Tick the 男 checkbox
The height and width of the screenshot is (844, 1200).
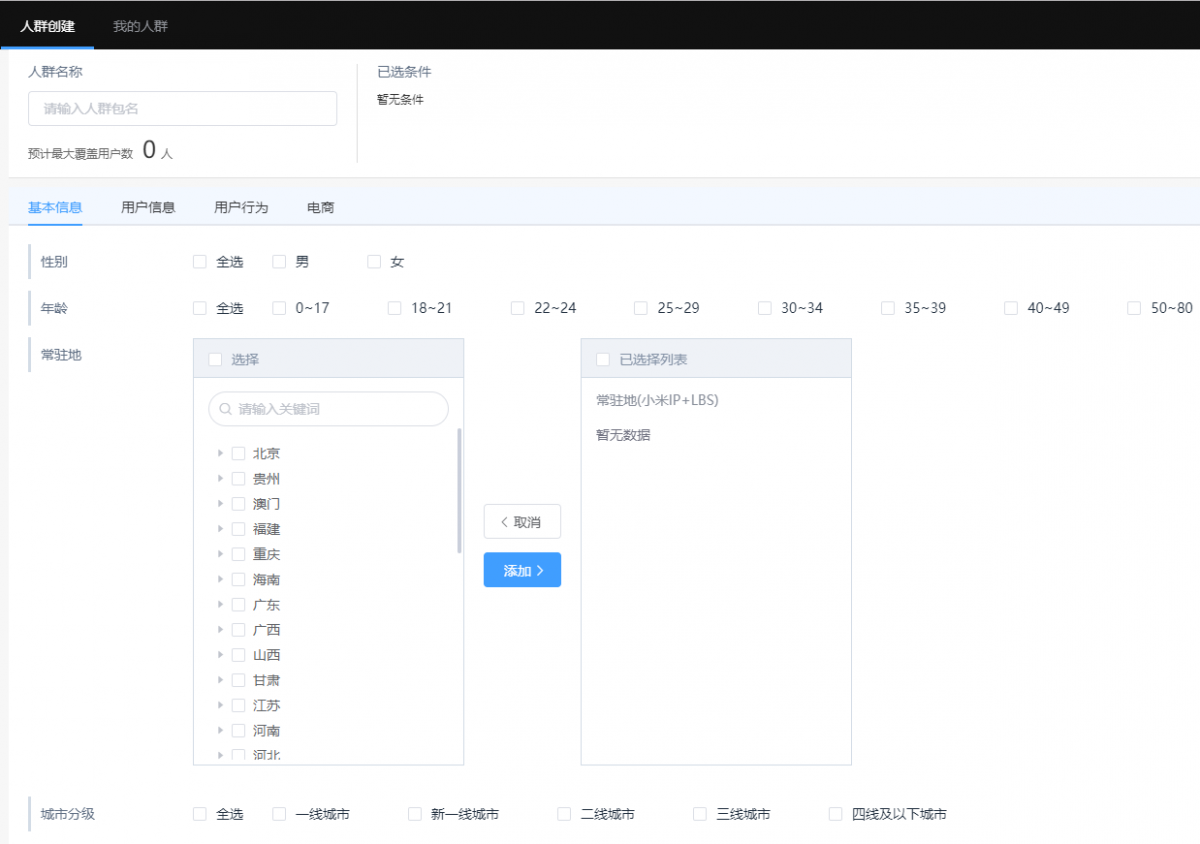279,262
